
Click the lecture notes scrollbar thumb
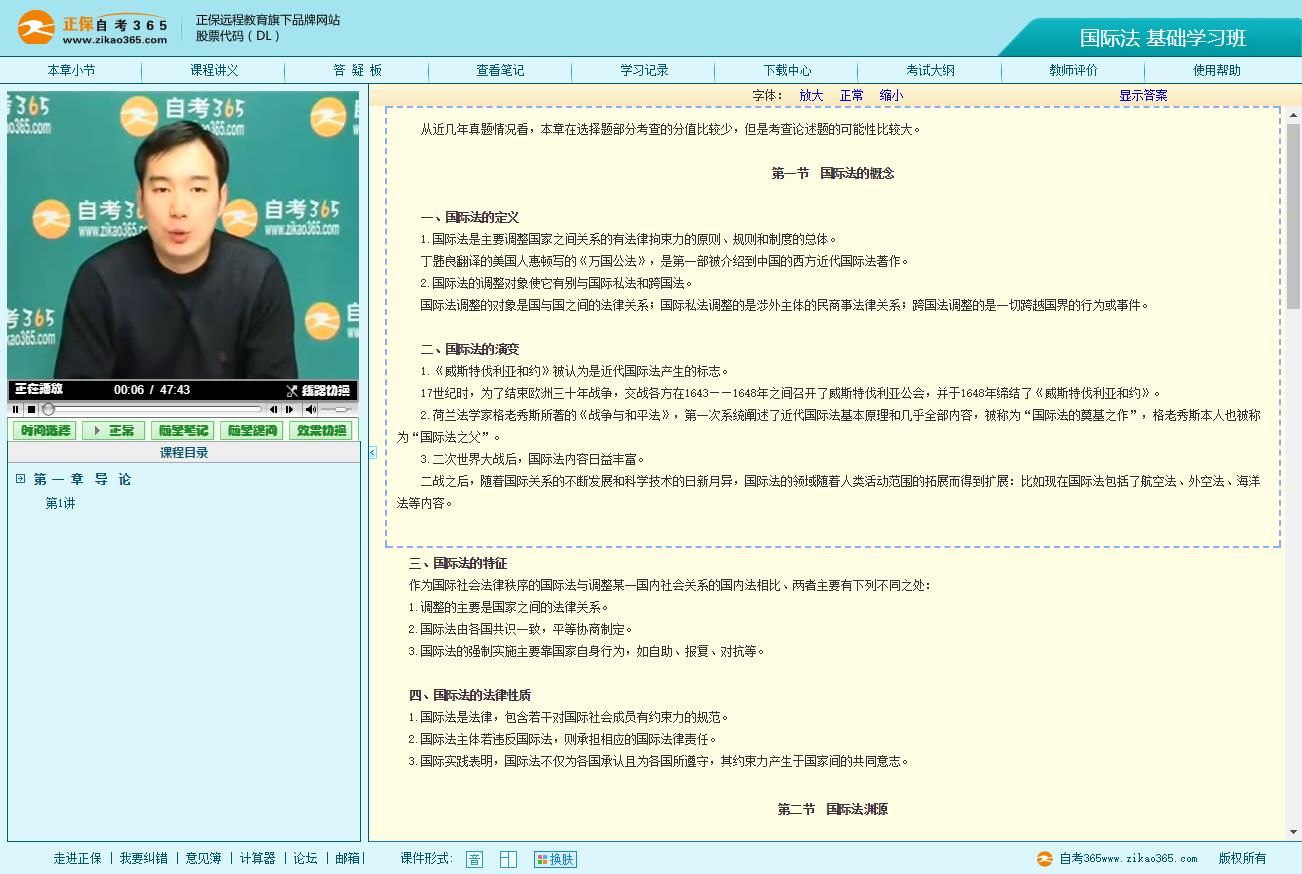1293,215
